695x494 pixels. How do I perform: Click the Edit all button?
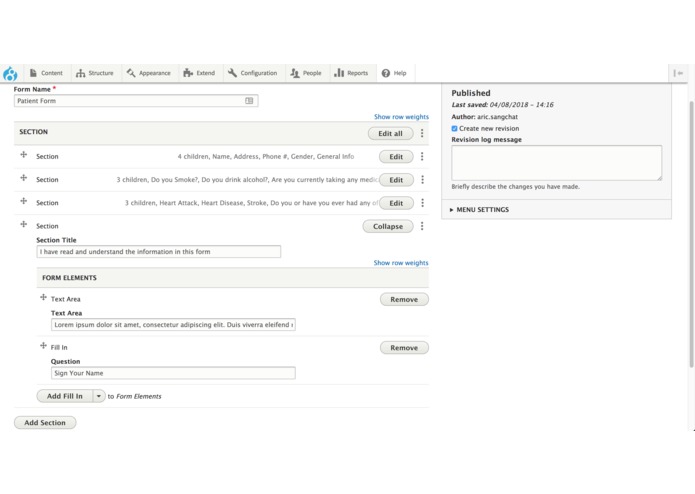390,133
